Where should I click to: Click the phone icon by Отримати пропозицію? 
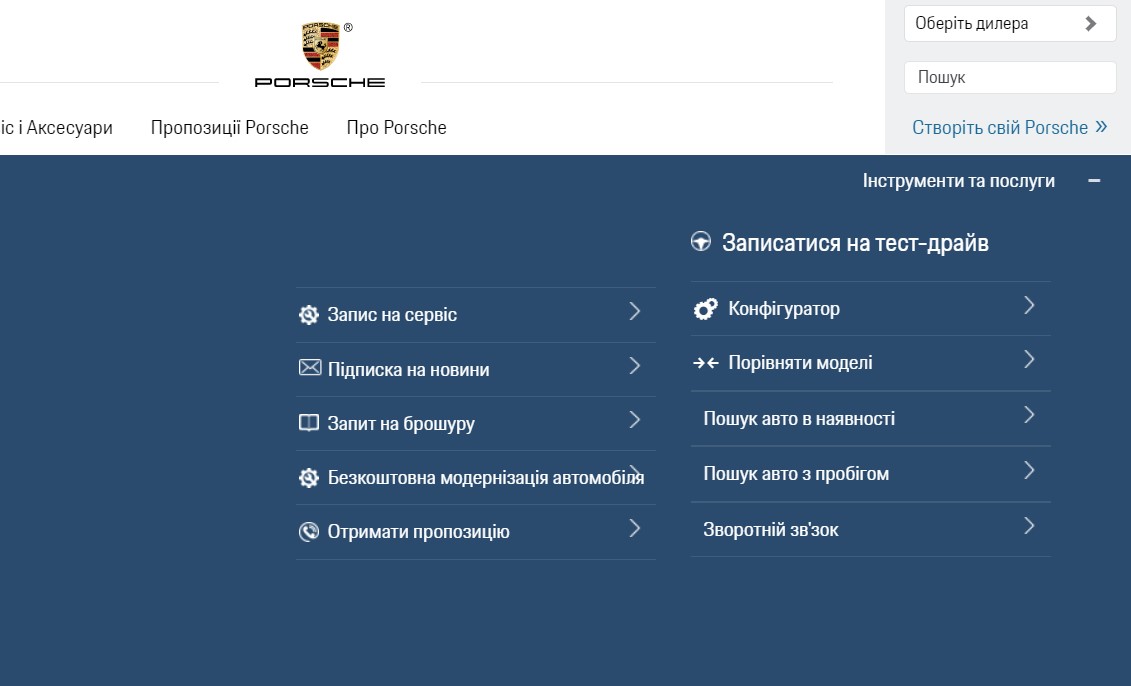coord(309,532)
